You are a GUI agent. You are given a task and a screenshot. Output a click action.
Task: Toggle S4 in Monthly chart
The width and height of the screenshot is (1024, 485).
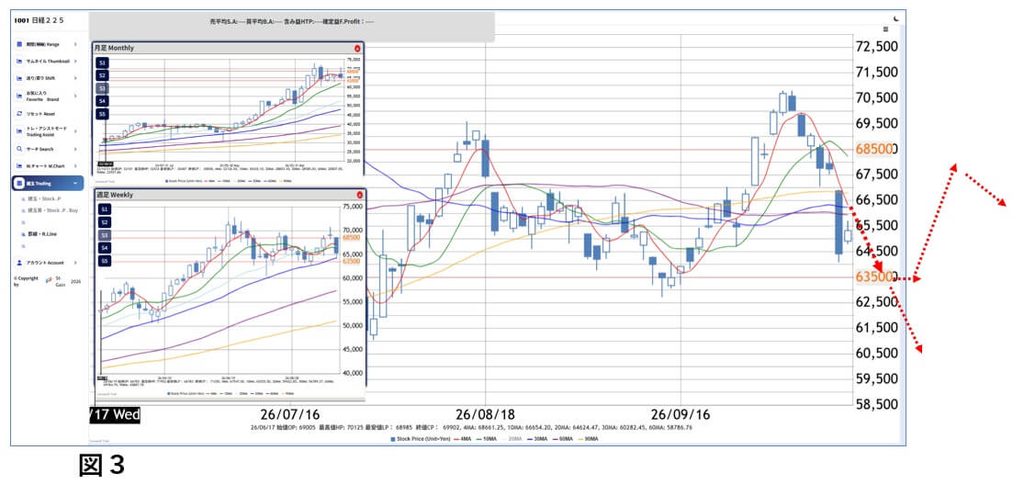click(x=102, y=101)
